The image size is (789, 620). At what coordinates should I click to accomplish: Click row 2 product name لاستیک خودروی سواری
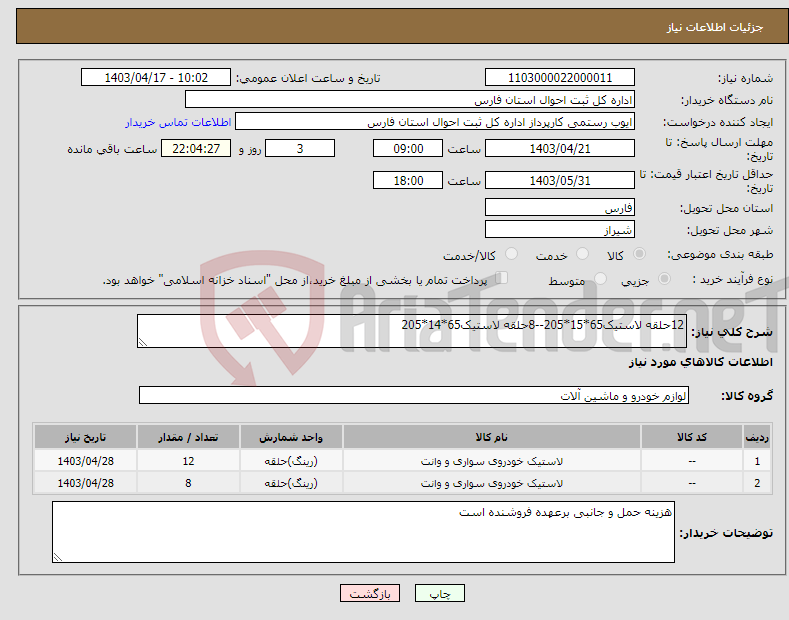pyautogui.click(x=492, y=483)
